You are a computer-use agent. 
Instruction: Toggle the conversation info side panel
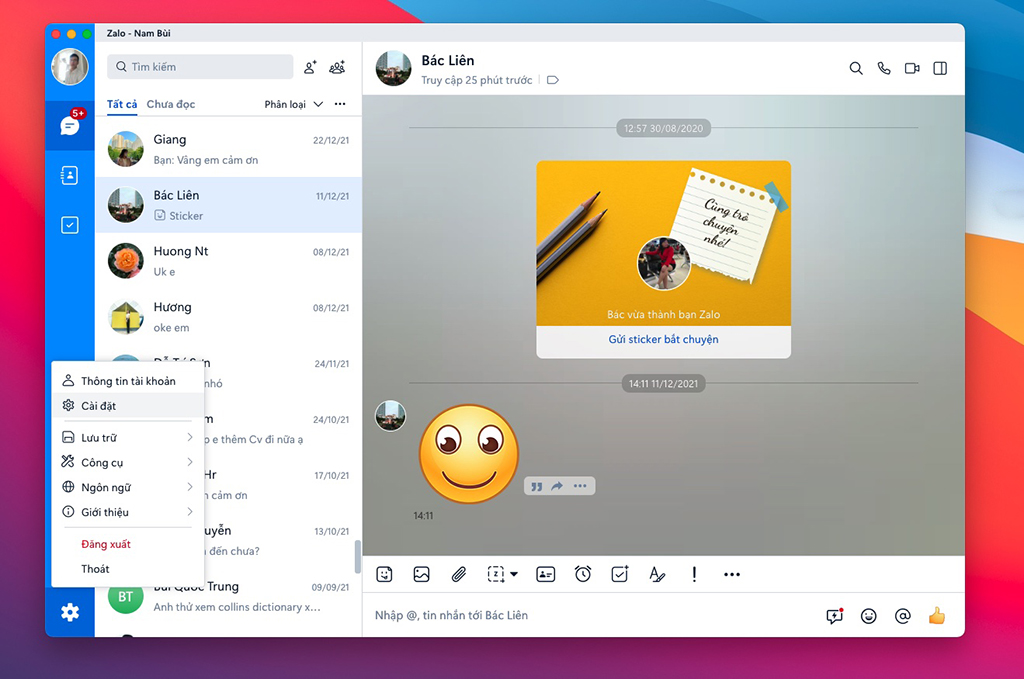point(940,68)
